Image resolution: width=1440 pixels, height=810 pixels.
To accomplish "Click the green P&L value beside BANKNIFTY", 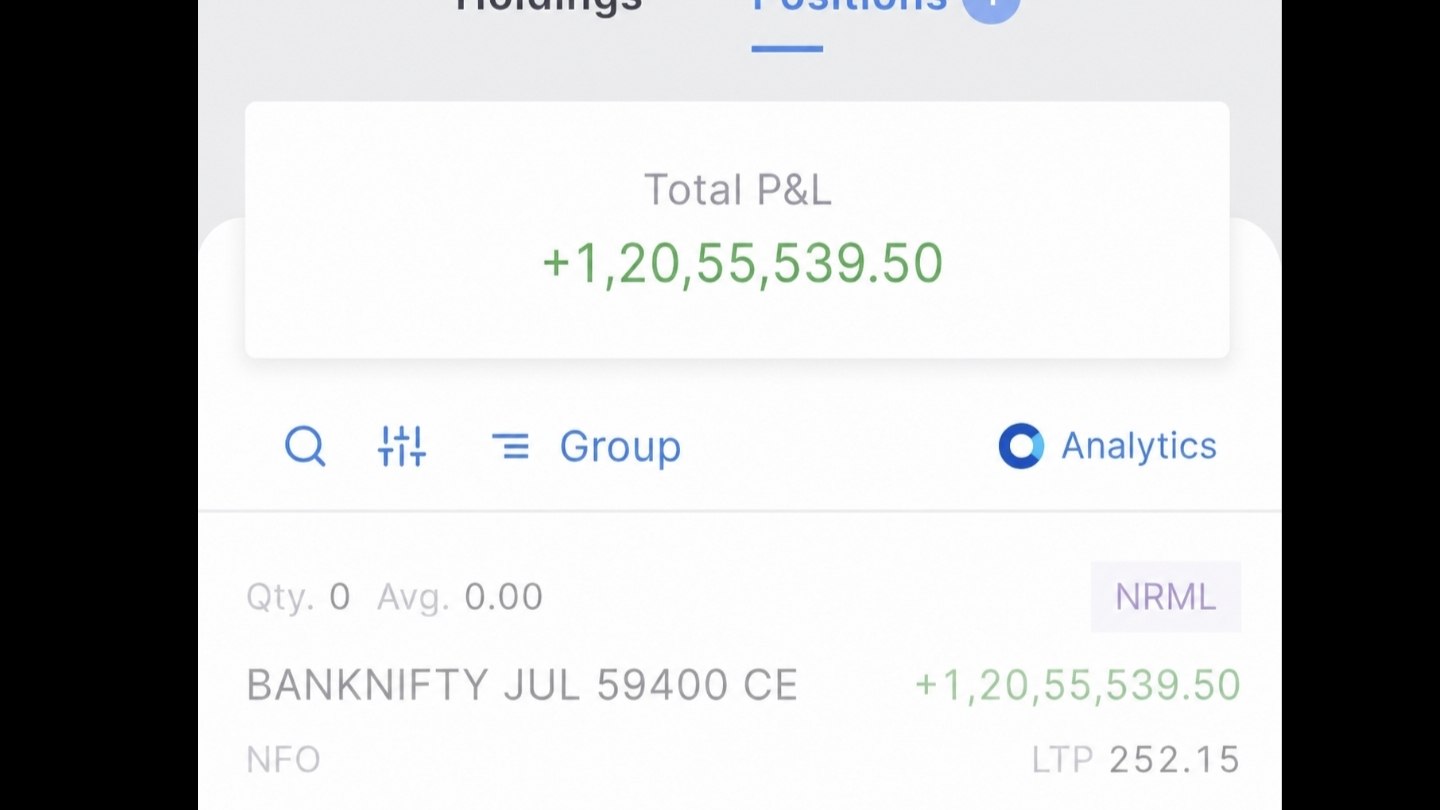I will 1078,686.
